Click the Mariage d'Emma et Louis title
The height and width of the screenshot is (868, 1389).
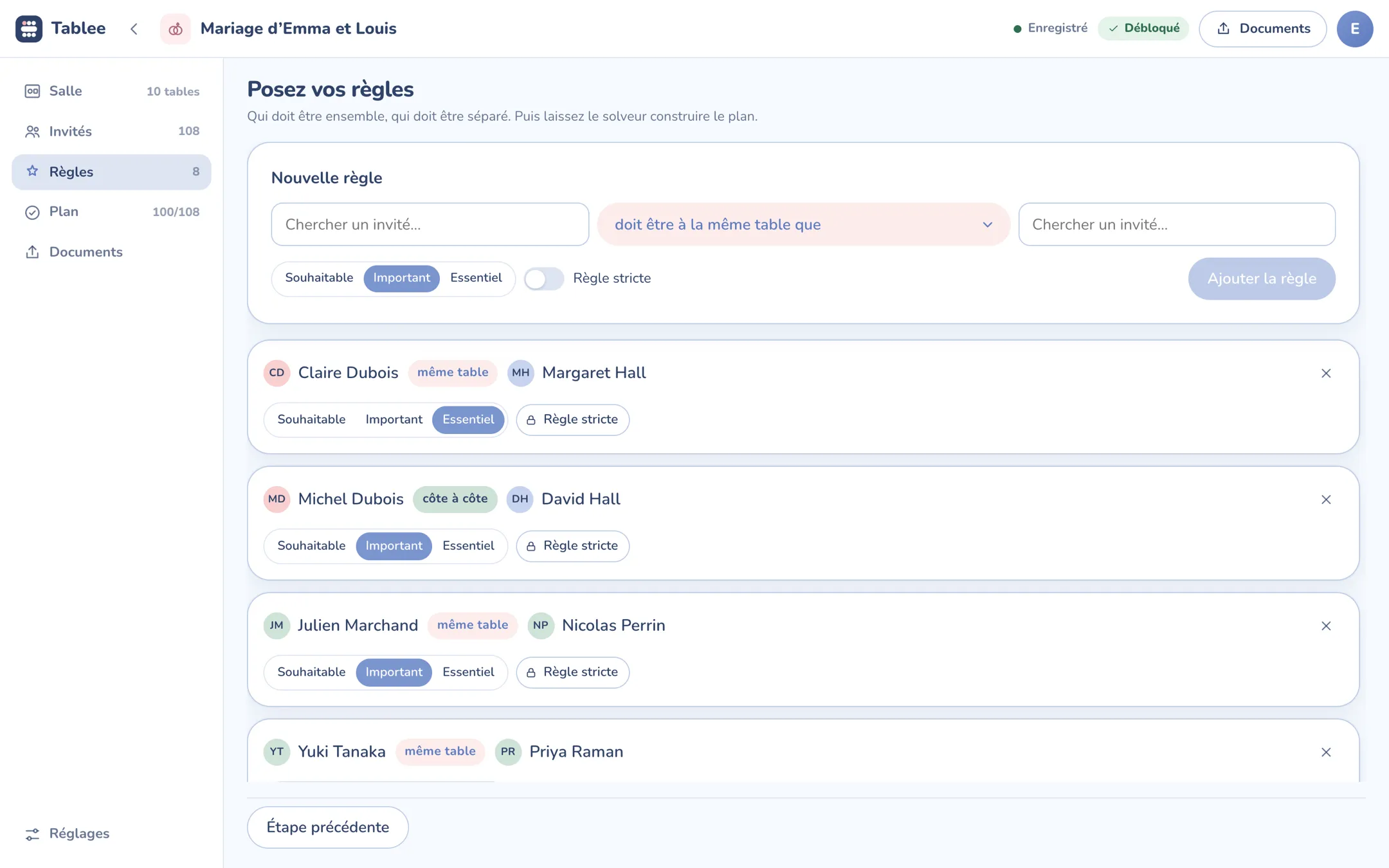tap(298, 29)
